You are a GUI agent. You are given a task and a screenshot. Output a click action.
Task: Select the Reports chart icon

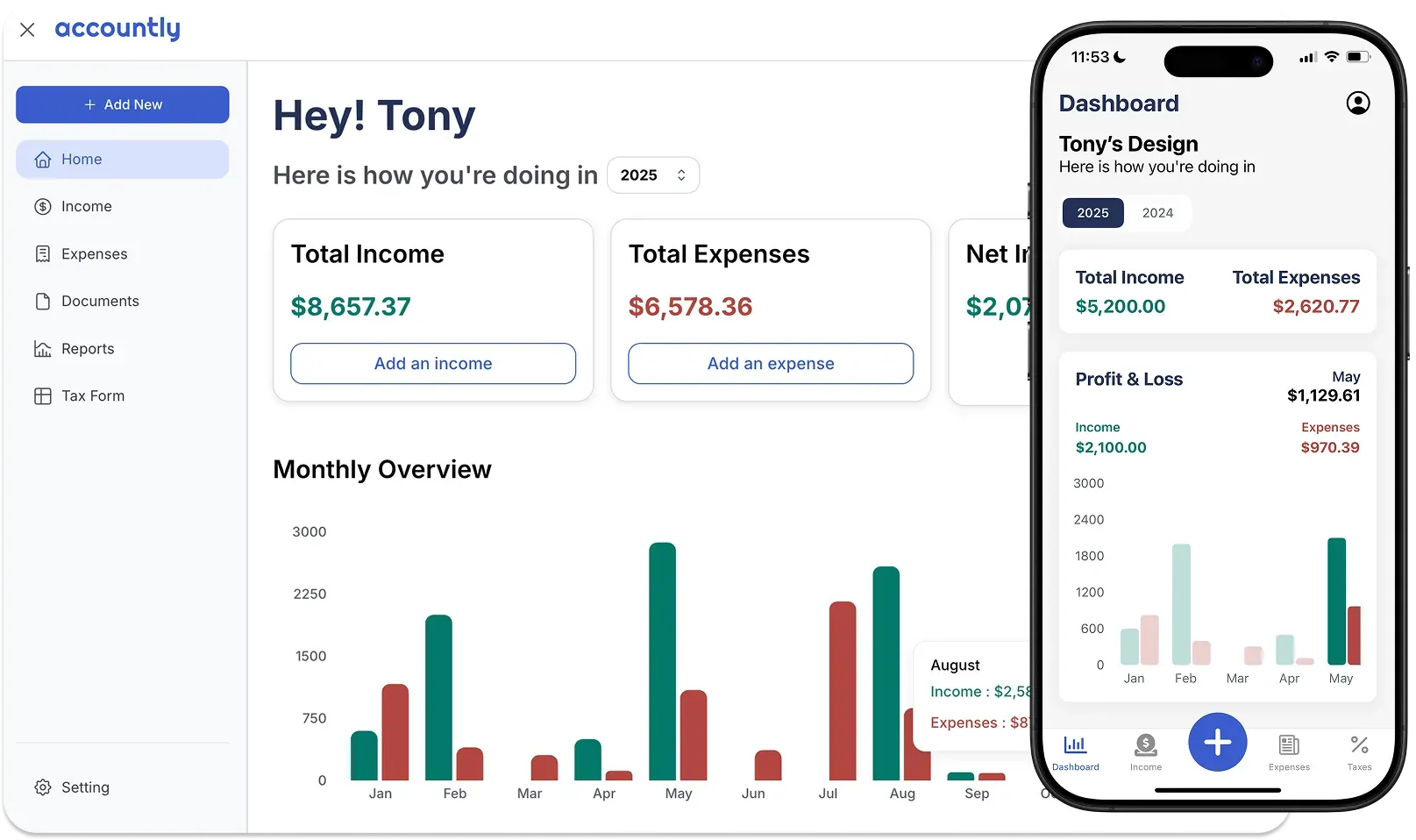41,348
